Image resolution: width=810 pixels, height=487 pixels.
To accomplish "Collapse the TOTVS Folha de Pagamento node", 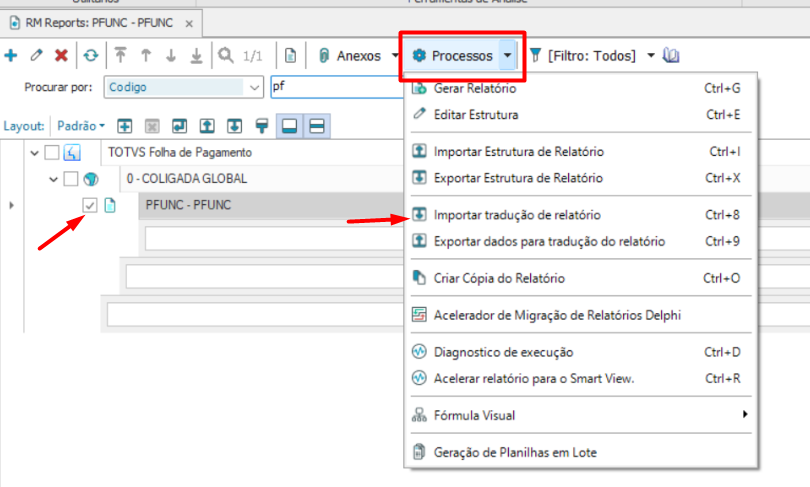I will (x=34, y=153).
